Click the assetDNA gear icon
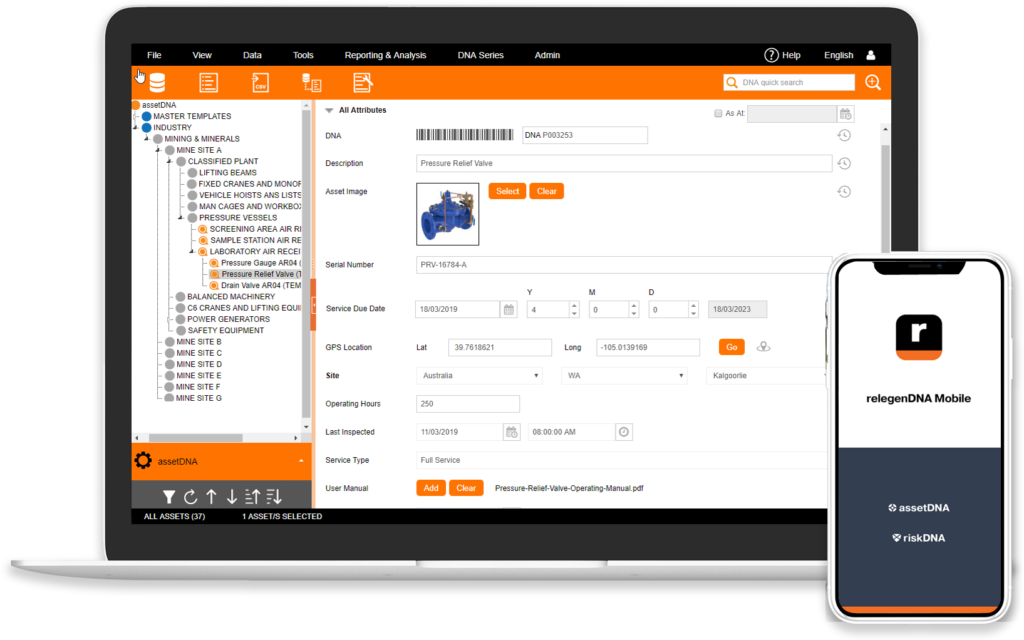Viewport: 1024px width, 640px height. click(143, 460)
